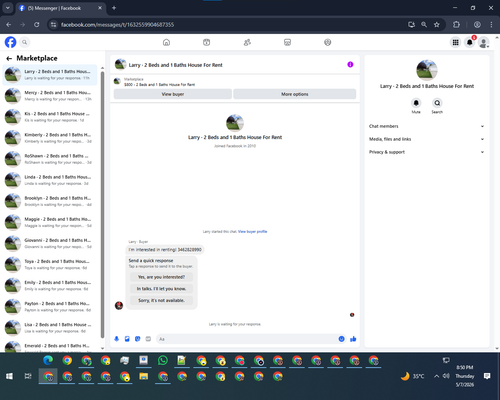Viewport: 500px width, 400px height.
Task: Click the Facebook search magnifier icon
Action: (25, 42)
